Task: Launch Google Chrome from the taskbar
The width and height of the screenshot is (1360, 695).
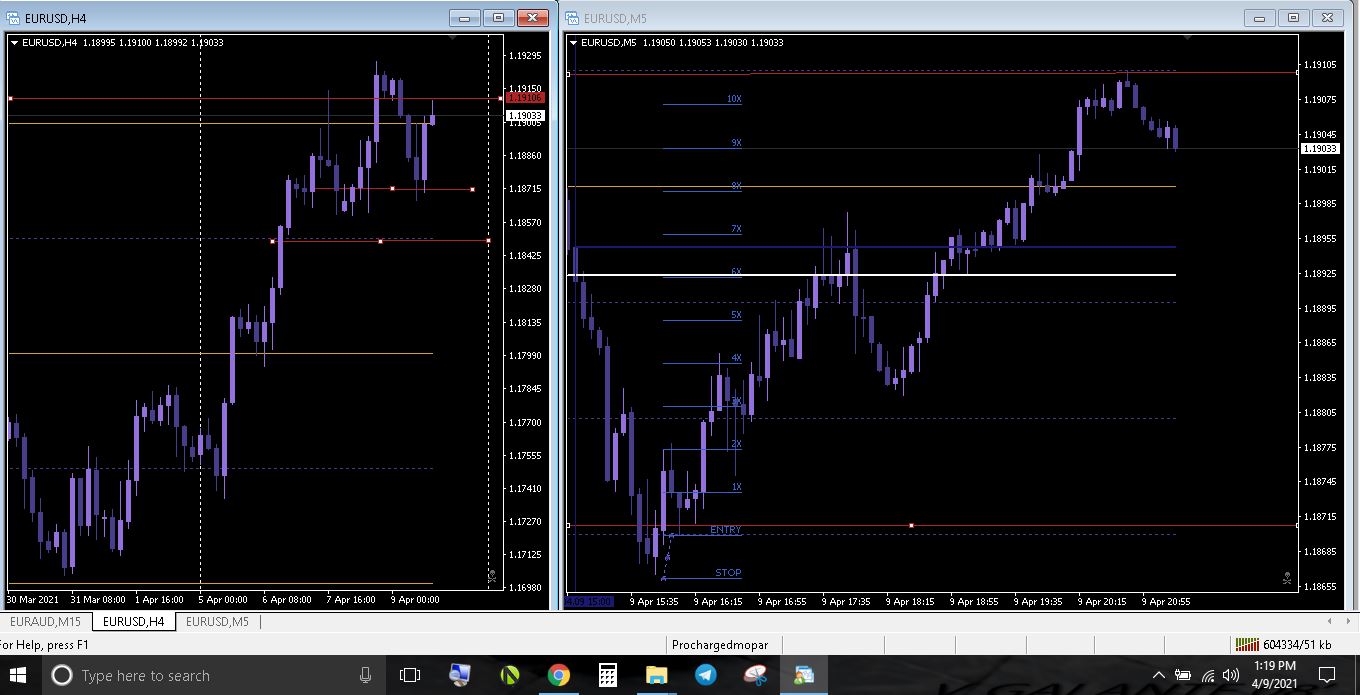Action: coord(559,675)
